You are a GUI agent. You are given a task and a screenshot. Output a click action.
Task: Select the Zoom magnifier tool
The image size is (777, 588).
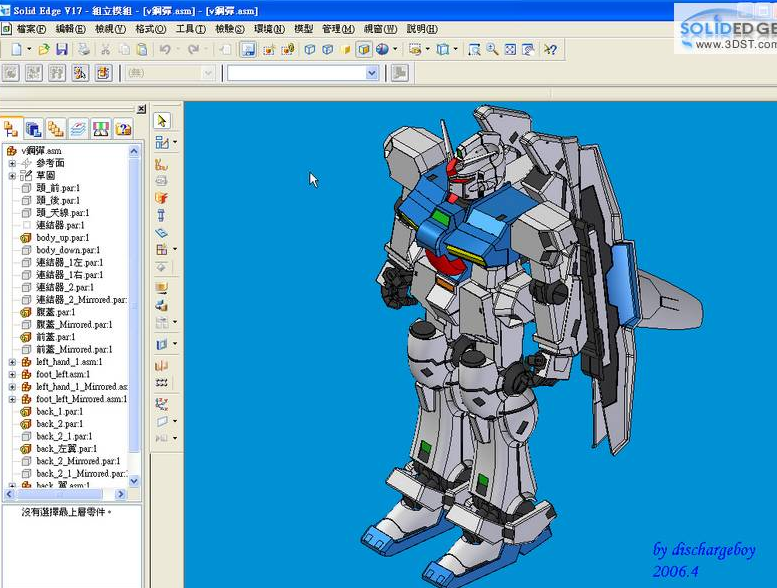[492, 49]
